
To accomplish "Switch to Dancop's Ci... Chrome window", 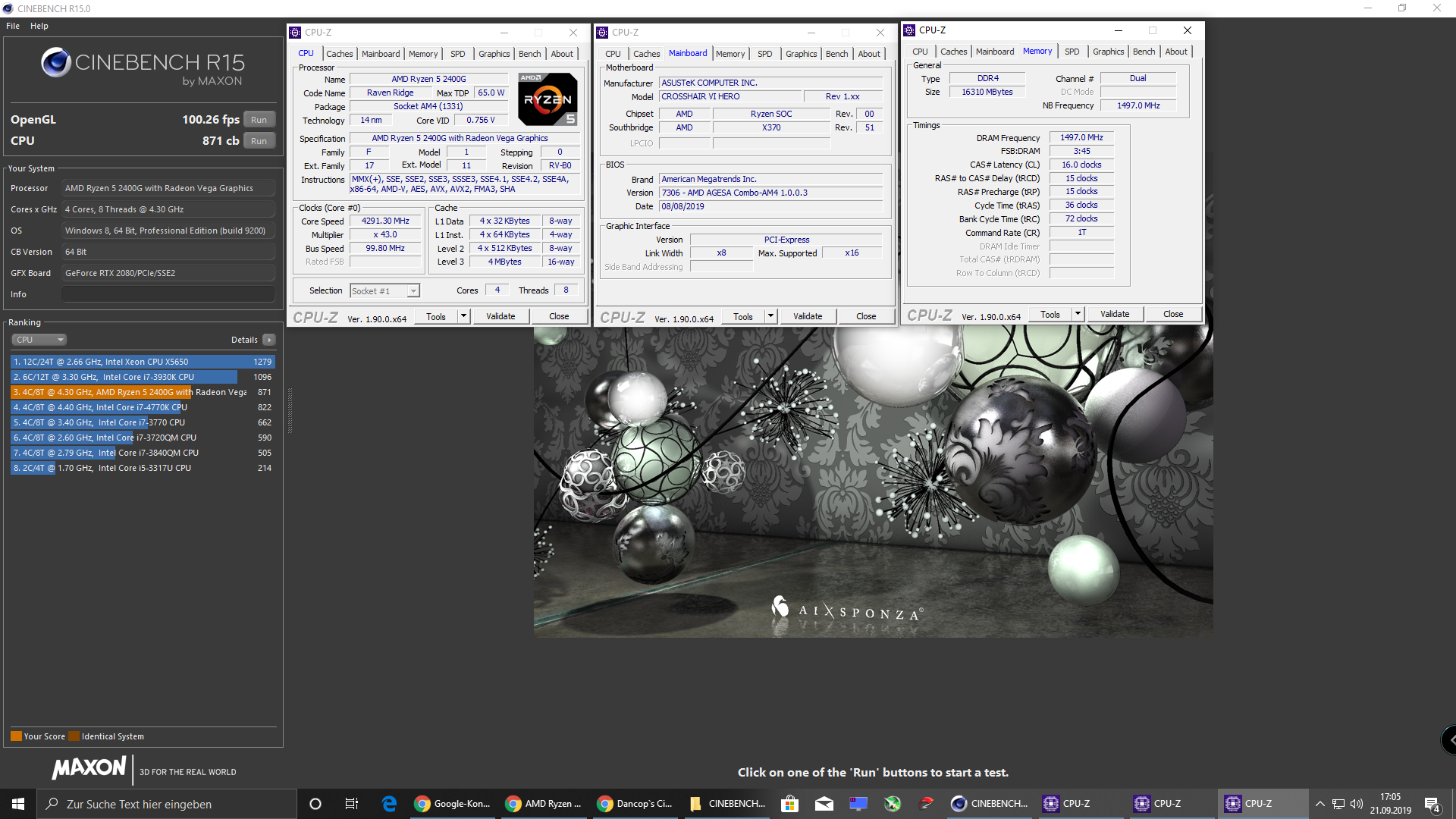I will [635, 804].
